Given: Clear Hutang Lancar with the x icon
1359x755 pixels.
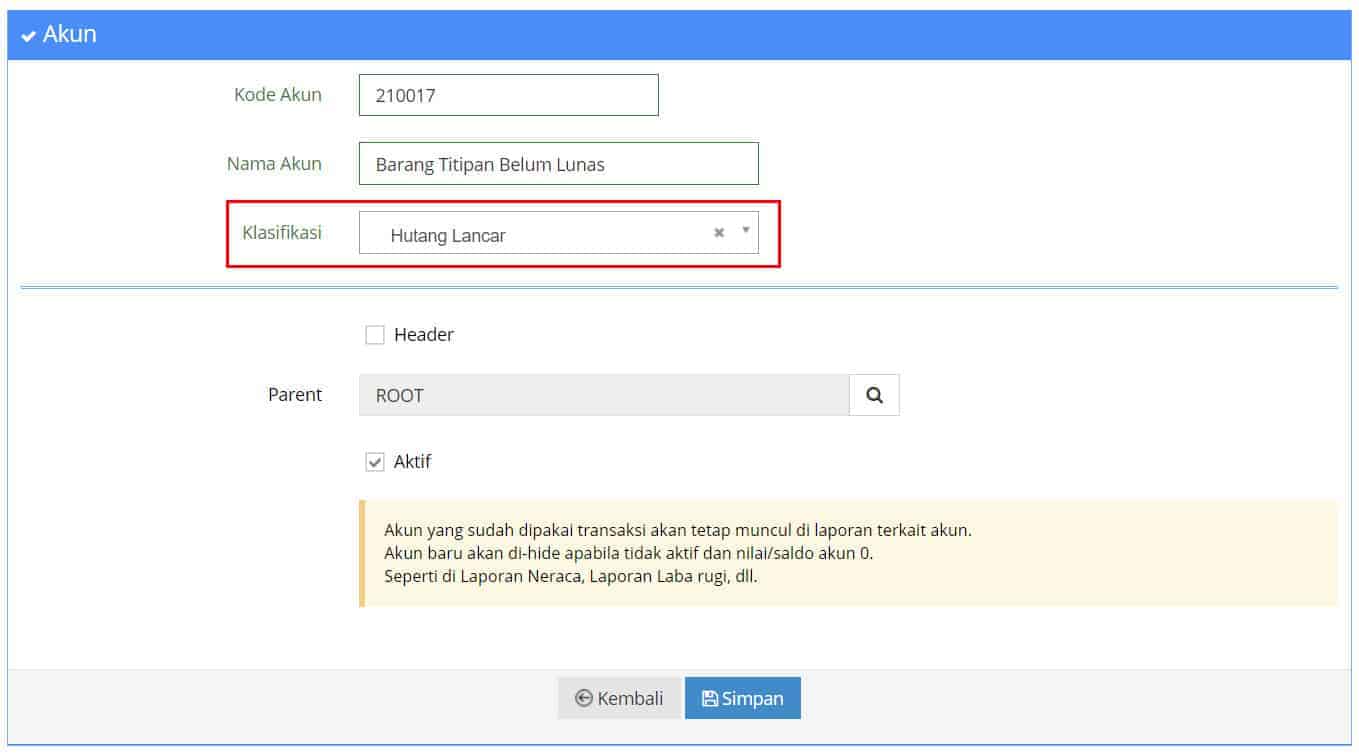Looking at the screenshot, I should click(x=718, y=233).
